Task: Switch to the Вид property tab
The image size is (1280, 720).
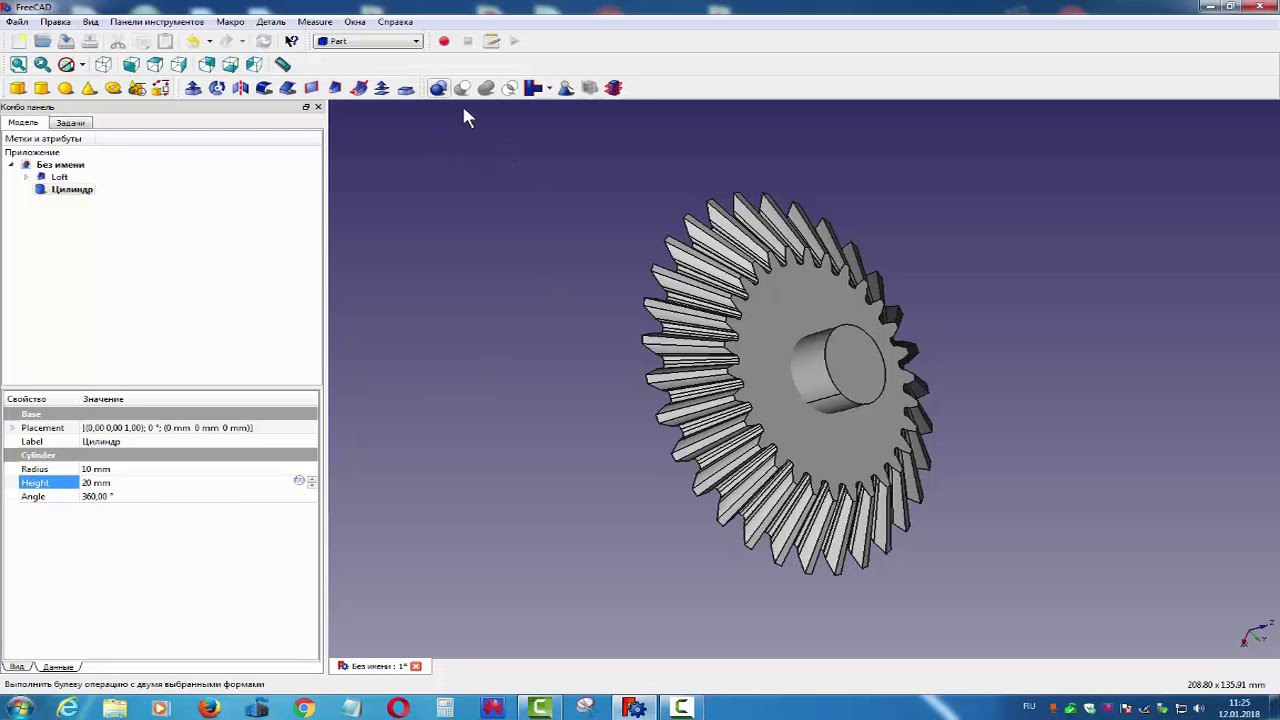Action: (17, 667)
